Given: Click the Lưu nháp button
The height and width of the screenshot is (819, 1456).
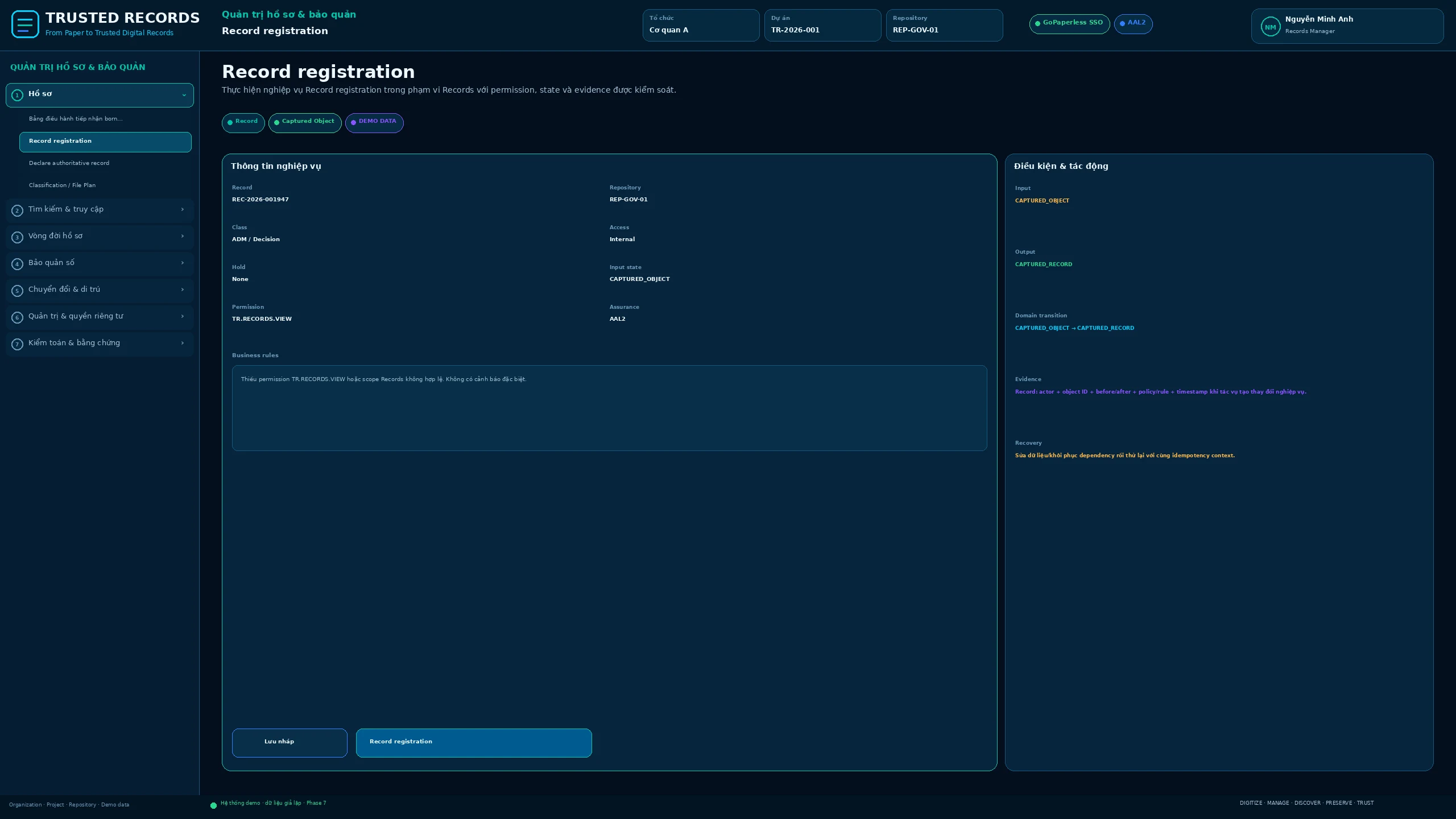Looking at the screenshot, I should [289, 743].
